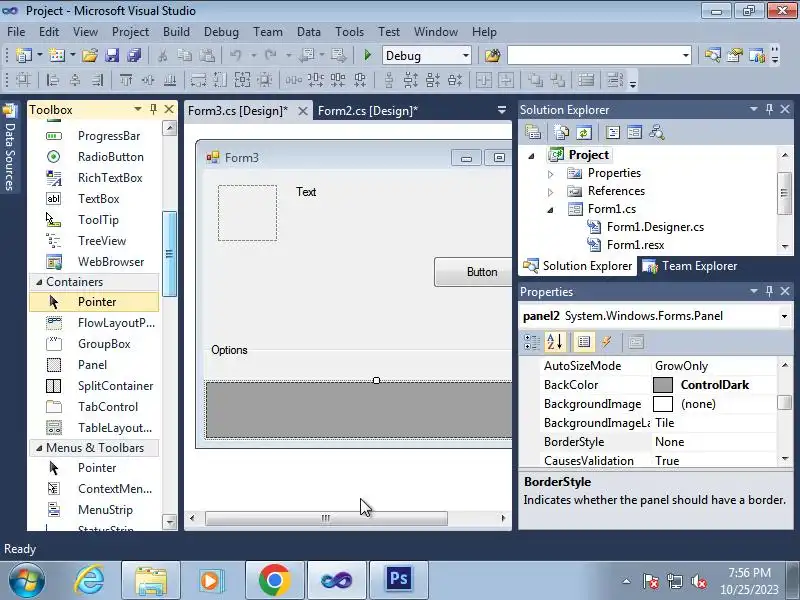Open Photoshop from the taskbar
The height and width of the screenshot is (600, 800).
pyautogui.click(x=398, y=580)
